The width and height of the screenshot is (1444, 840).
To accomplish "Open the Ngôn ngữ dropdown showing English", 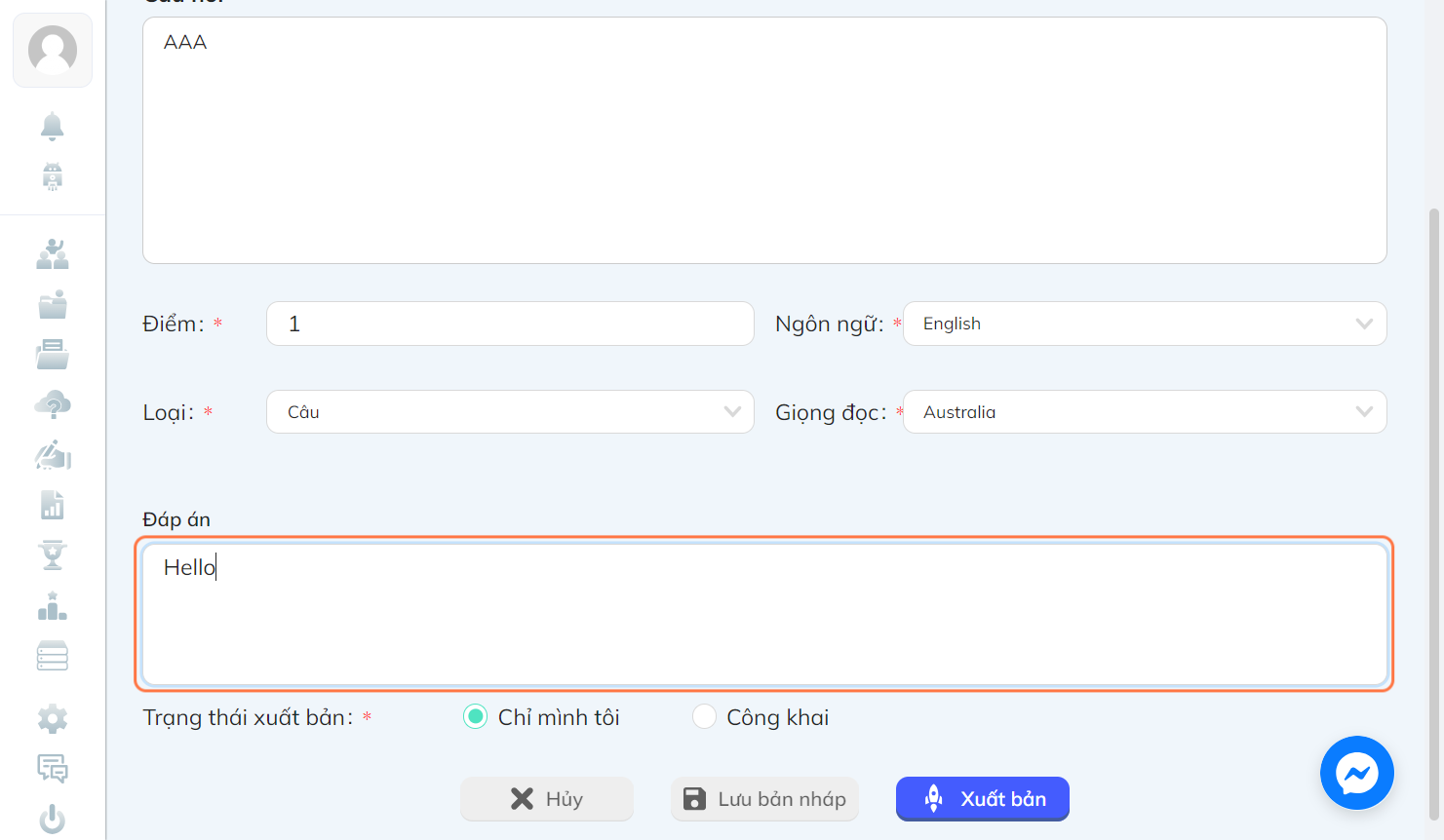I will [x=1145, y=324].
